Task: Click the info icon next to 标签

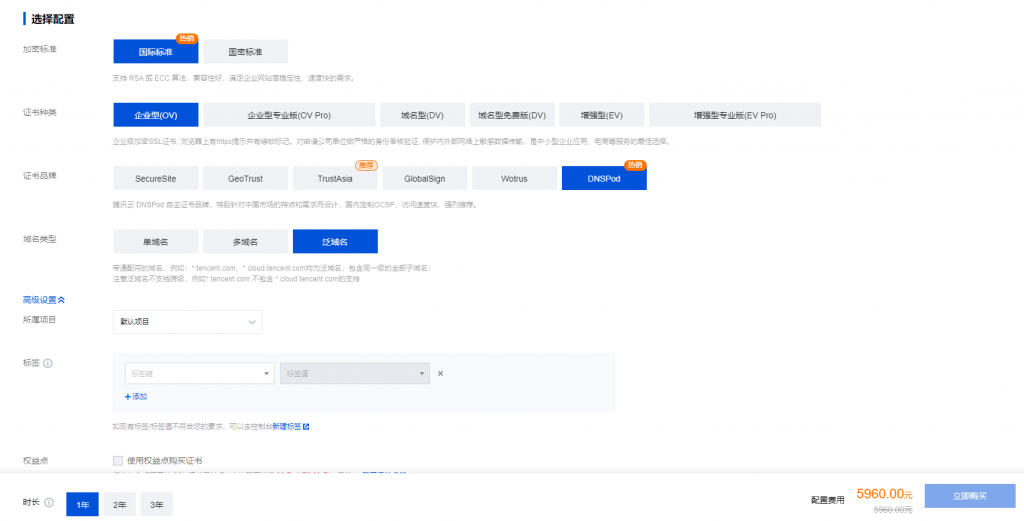Action: coord(48,363)
